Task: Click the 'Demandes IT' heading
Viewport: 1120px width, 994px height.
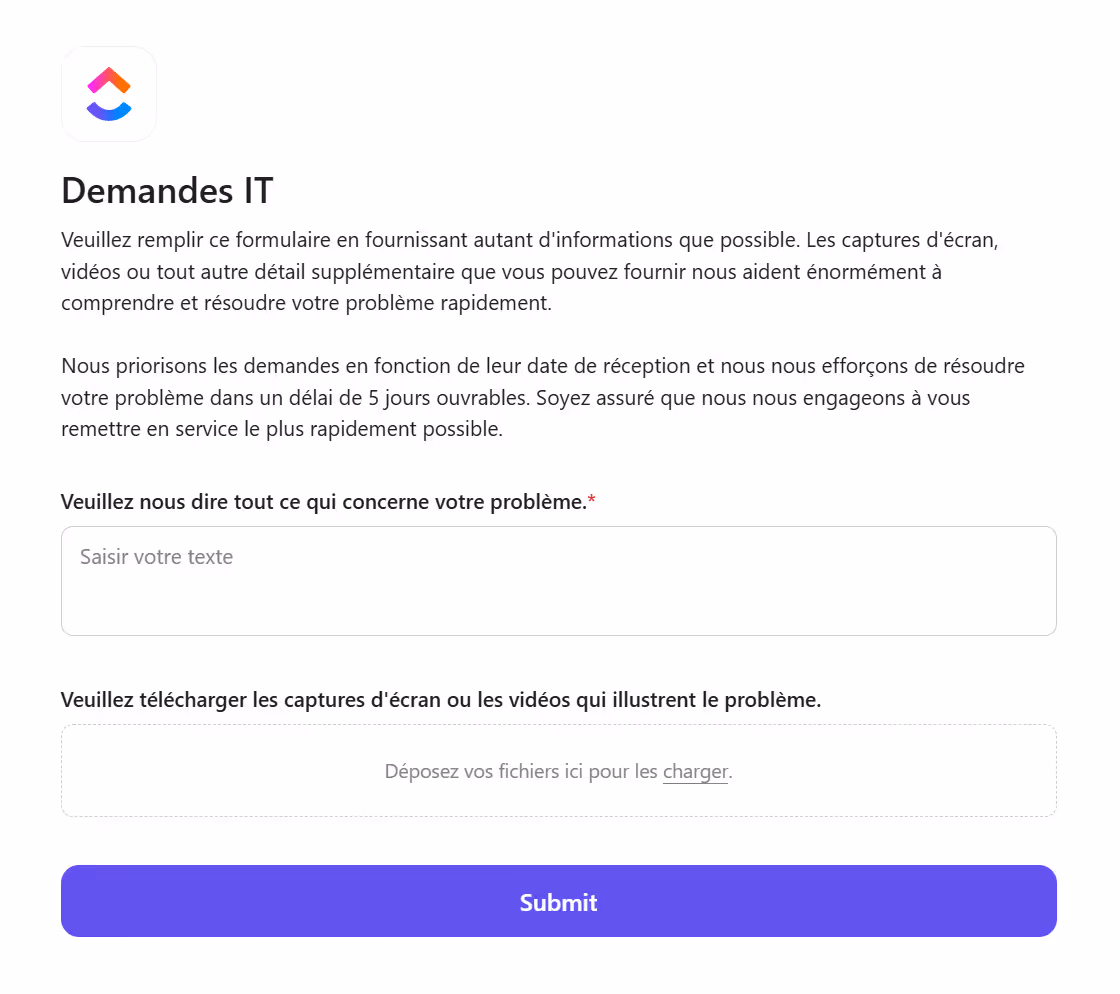Action: click(166, 190)
